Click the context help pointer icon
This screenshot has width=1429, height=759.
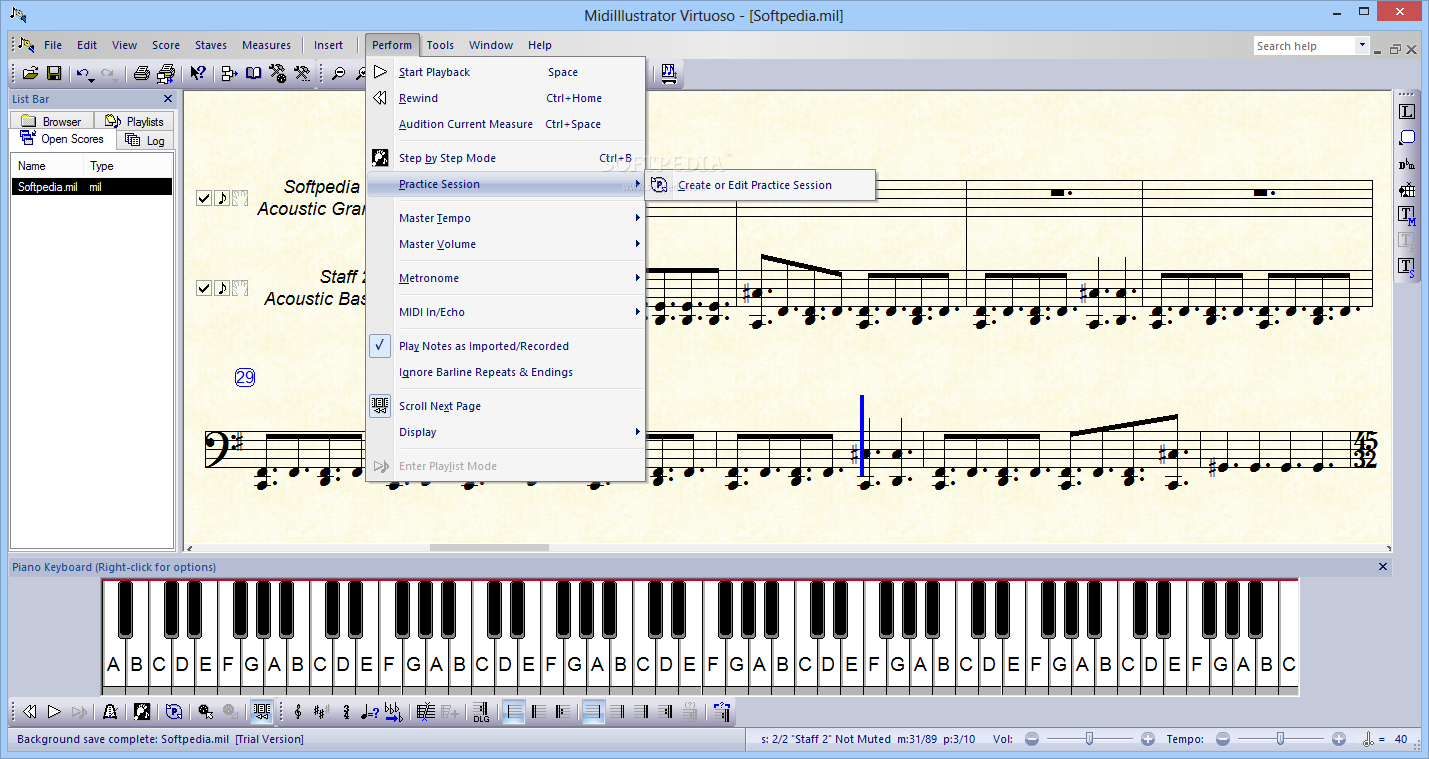pyautogui.click(x=198, y=73)
